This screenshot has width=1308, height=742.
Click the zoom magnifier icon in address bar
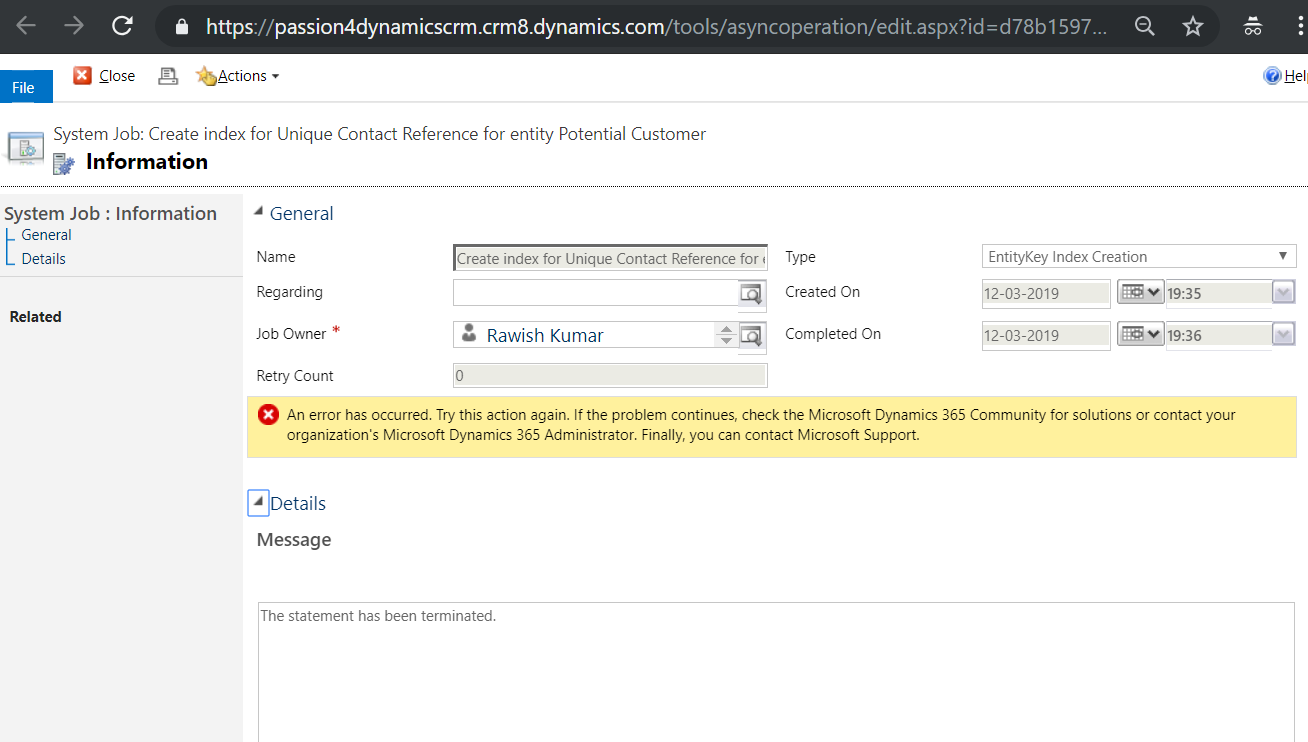pos(1145,26)
